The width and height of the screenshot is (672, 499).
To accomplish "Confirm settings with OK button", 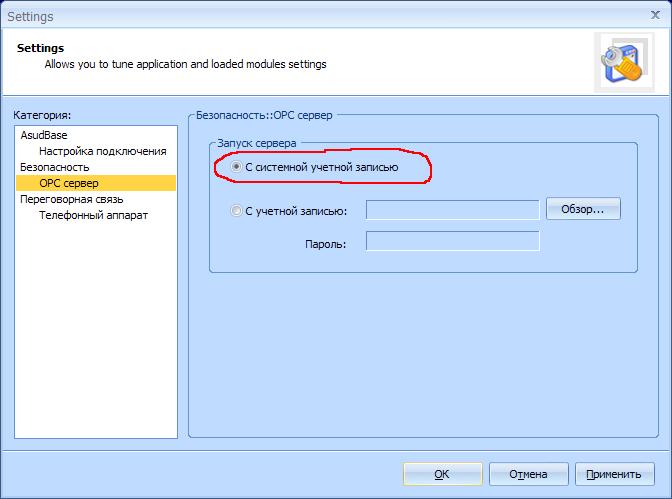I will pyautogui.click(x=442, y=474).
